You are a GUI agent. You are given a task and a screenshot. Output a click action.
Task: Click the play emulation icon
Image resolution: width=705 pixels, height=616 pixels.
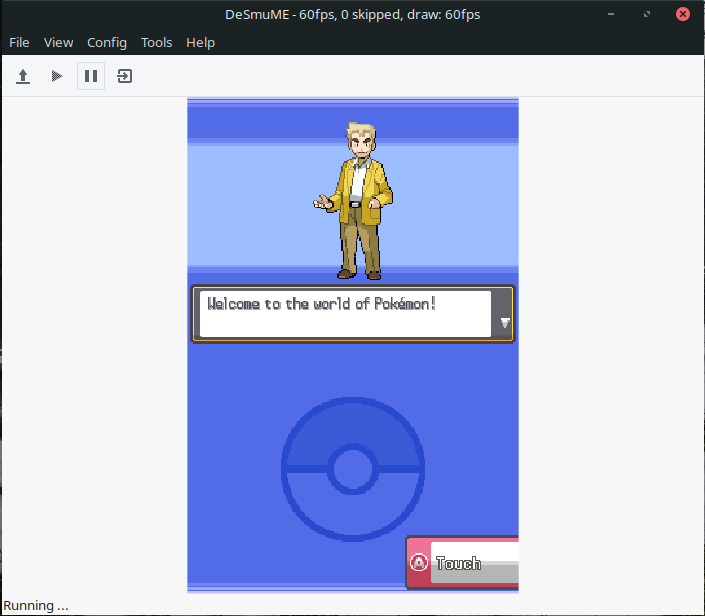57,76
